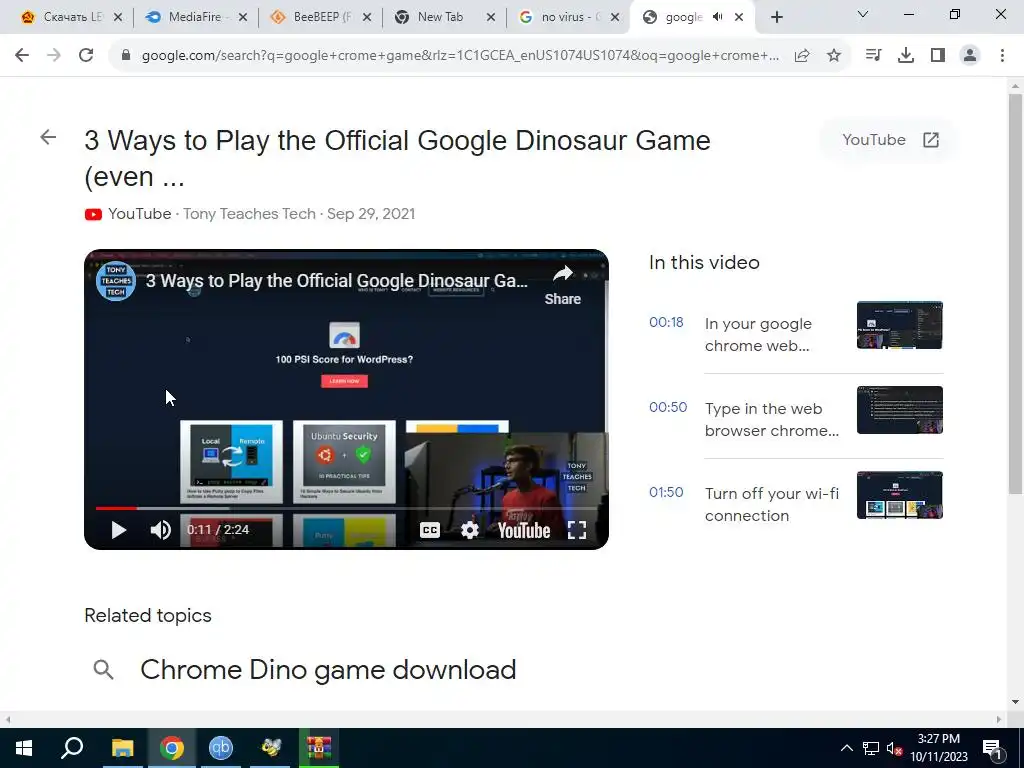Viewport: 1024px width, 768px height.
Task: Open qBittorrent from the taskbar
Action: (x=221, y=748)
